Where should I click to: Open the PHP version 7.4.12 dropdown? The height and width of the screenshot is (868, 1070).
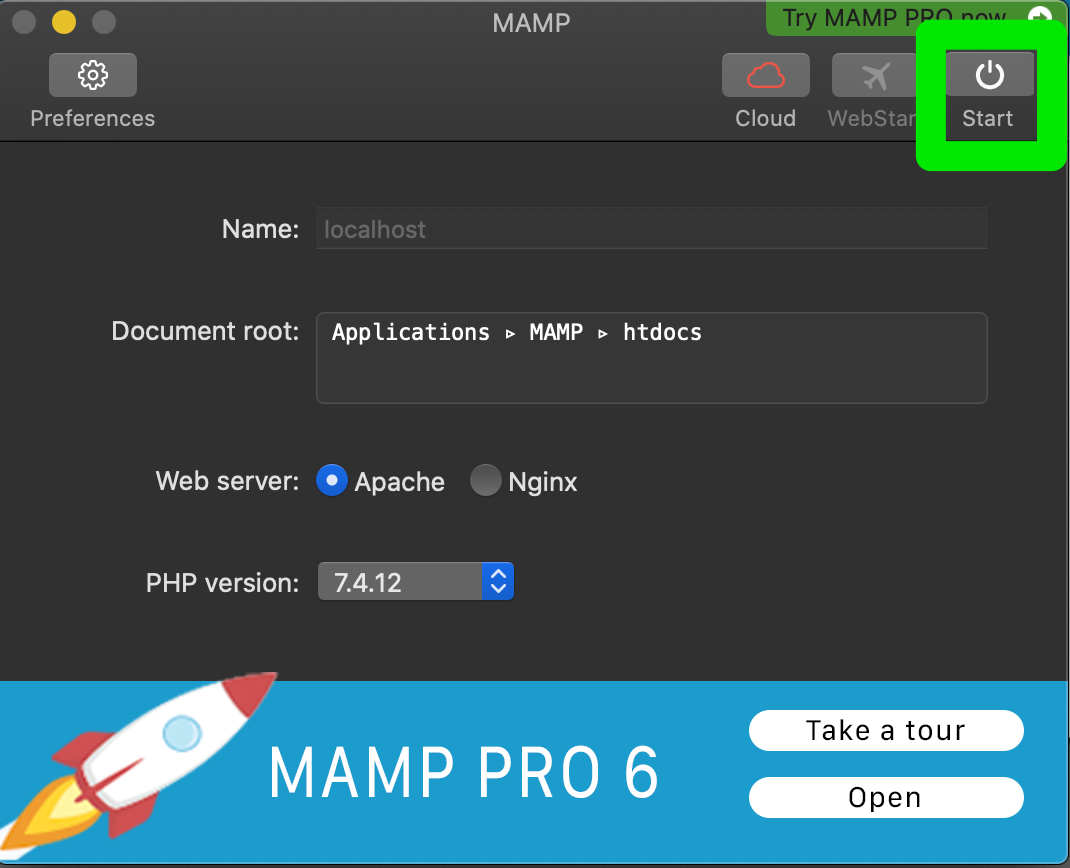point(416,581)
